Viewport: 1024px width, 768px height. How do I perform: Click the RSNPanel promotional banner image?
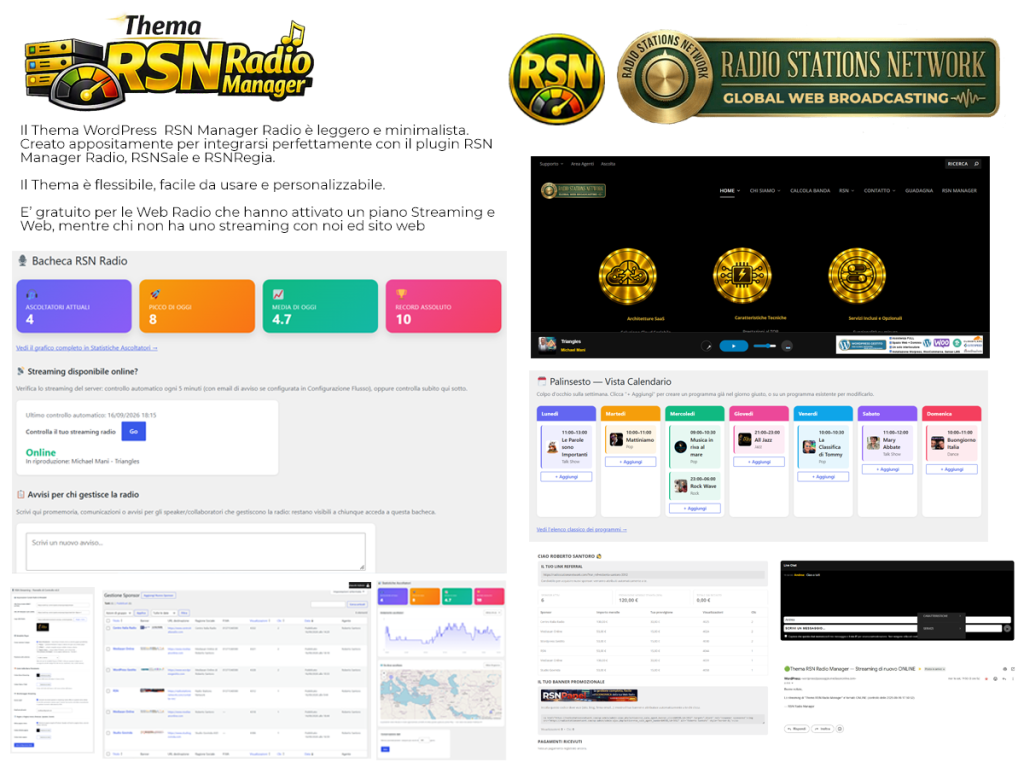tap(589, 696)
